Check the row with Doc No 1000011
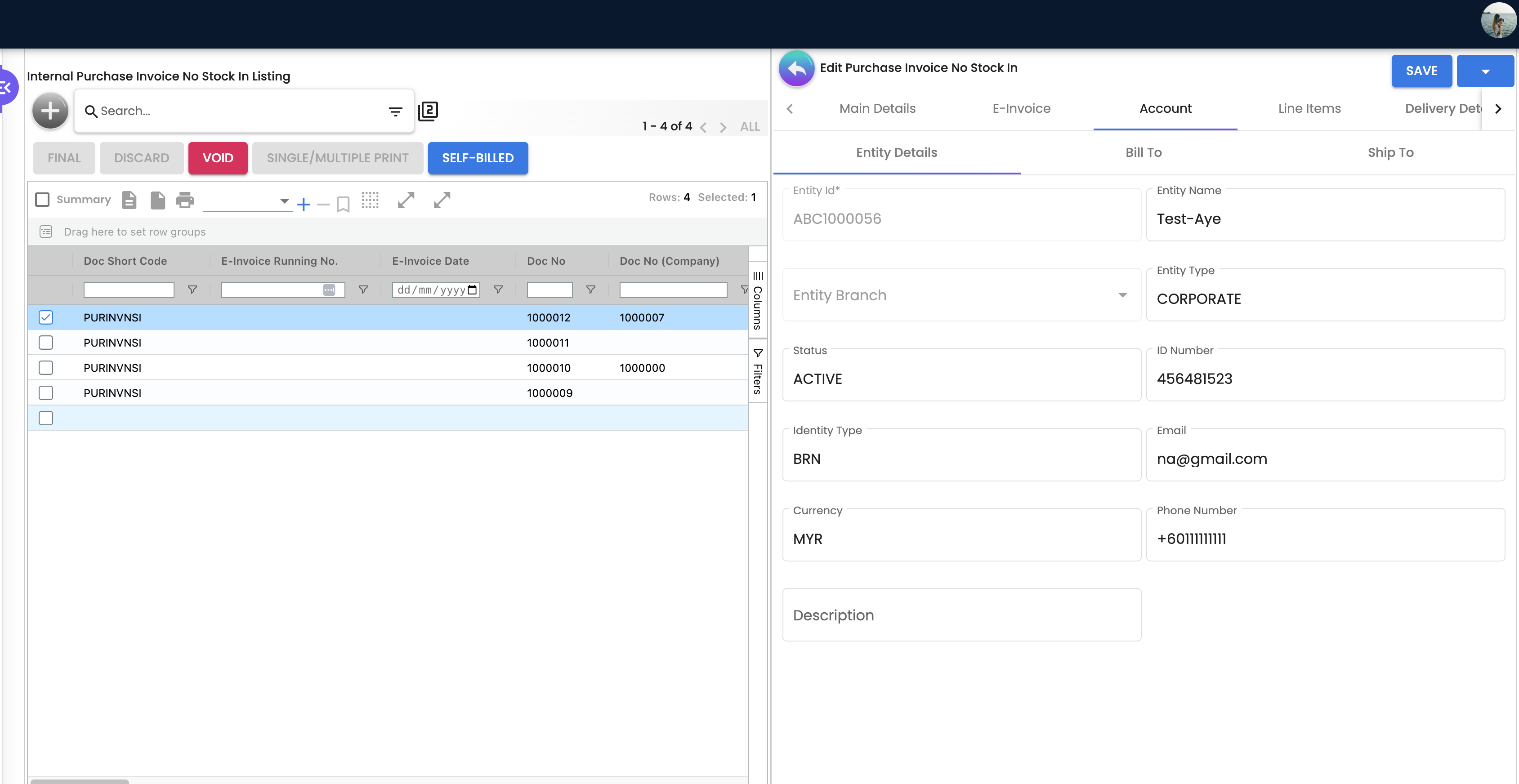 [45, 343]
